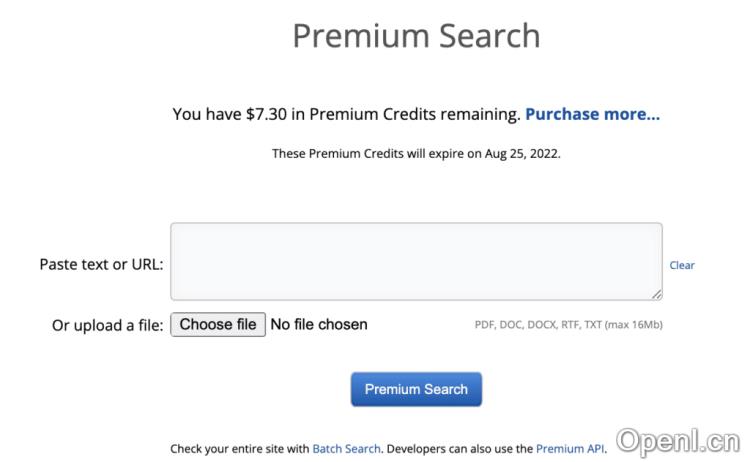Image resolution: width=750 pixels, height=462 pixels.
Task: Click the Or upload a file label
Action: coord(107,325)
